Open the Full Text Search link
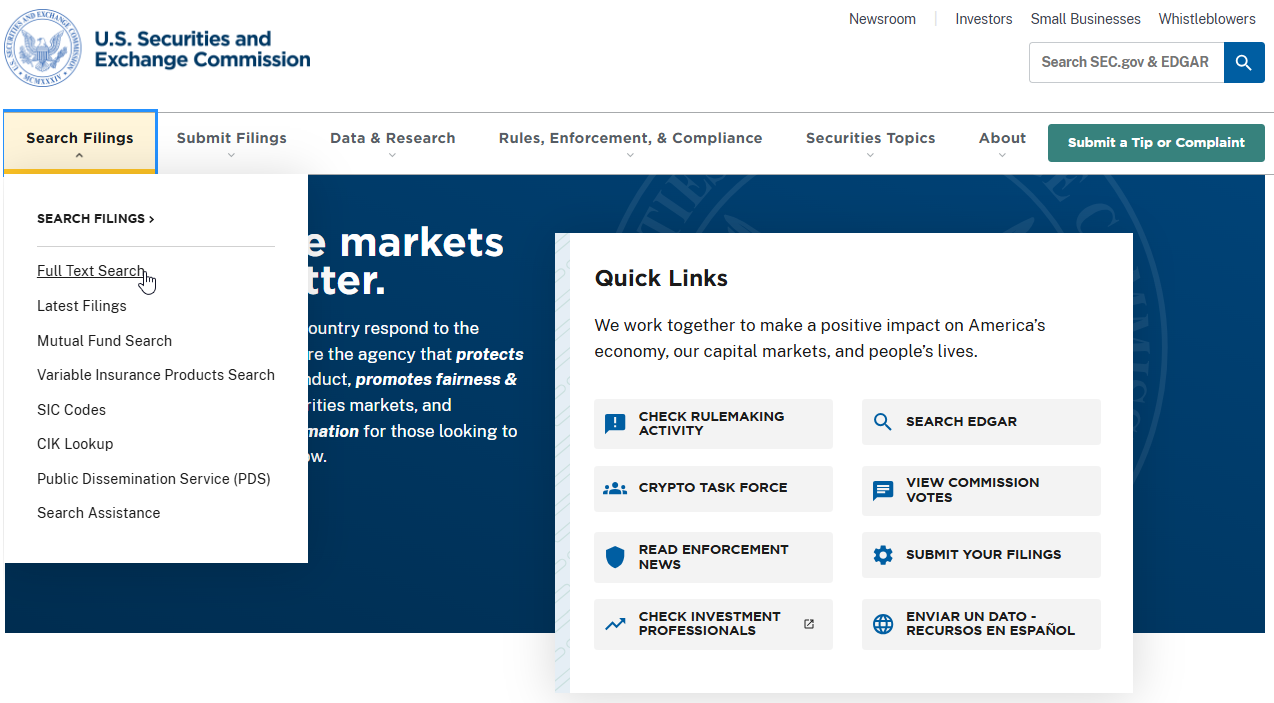Viewport: 1274px width, 703px height. coord(91,270)
